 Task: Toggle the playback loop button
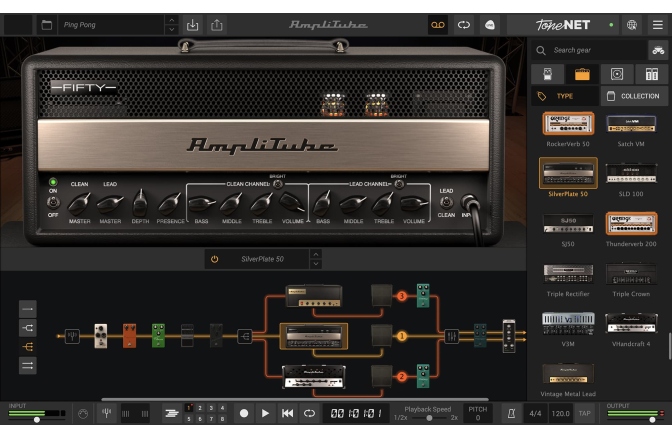click(x=309, y=413)
